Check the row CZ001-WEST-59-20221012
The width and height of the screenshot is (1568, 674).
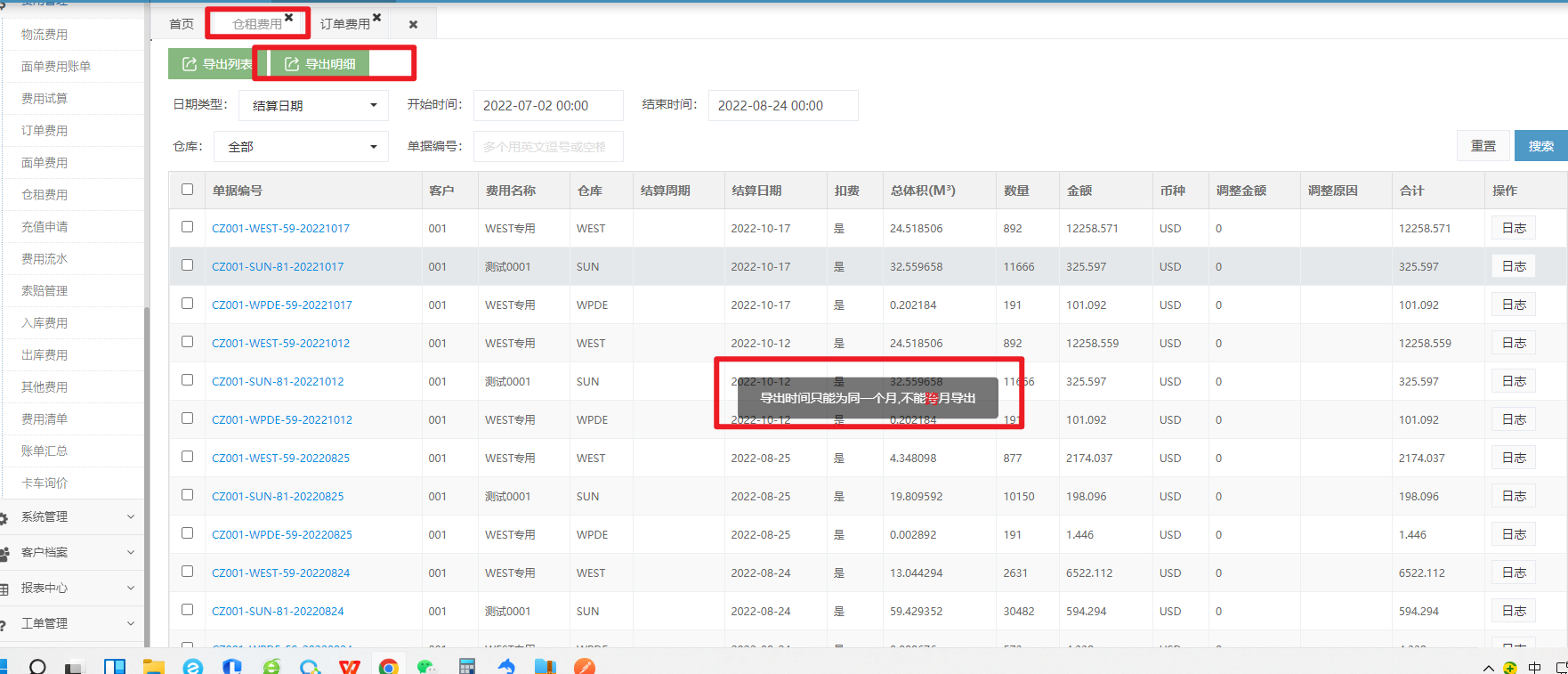pos(187,342)
